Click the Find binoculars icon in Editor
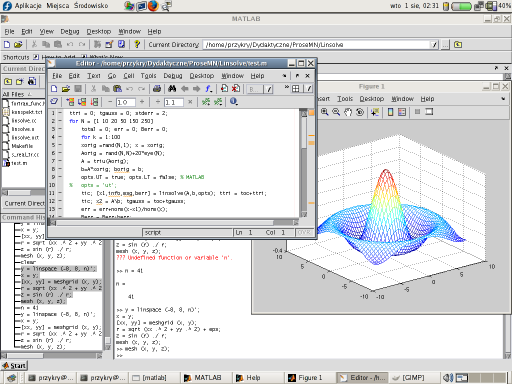 [172, 89]
